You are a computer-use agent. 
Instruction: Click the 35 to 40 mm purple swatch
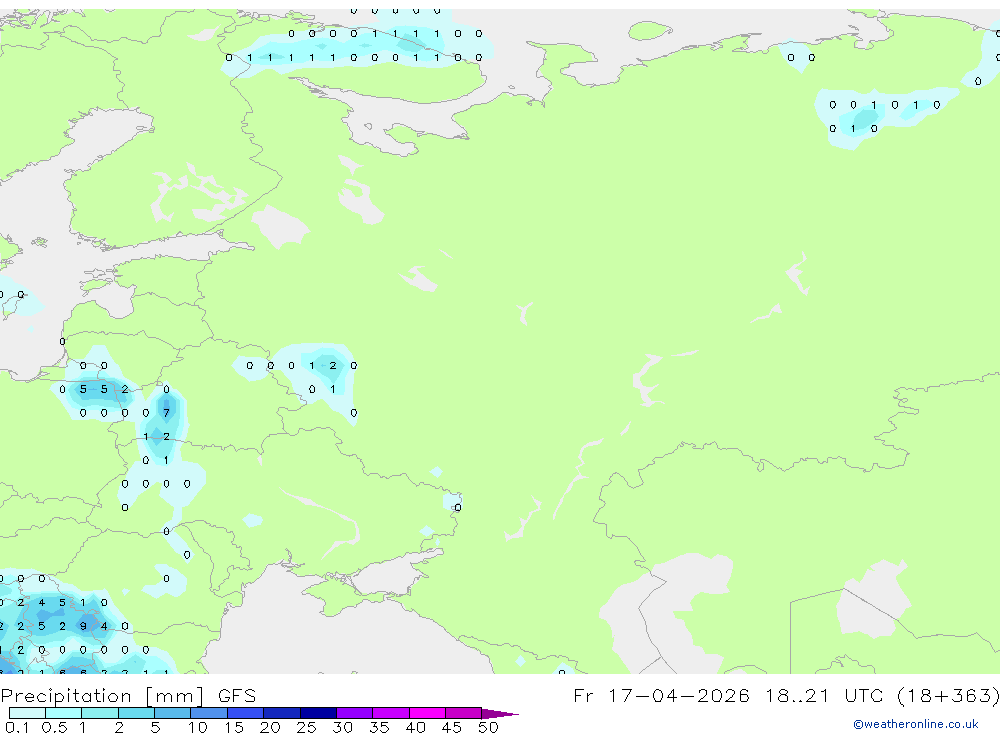[391, 713]
